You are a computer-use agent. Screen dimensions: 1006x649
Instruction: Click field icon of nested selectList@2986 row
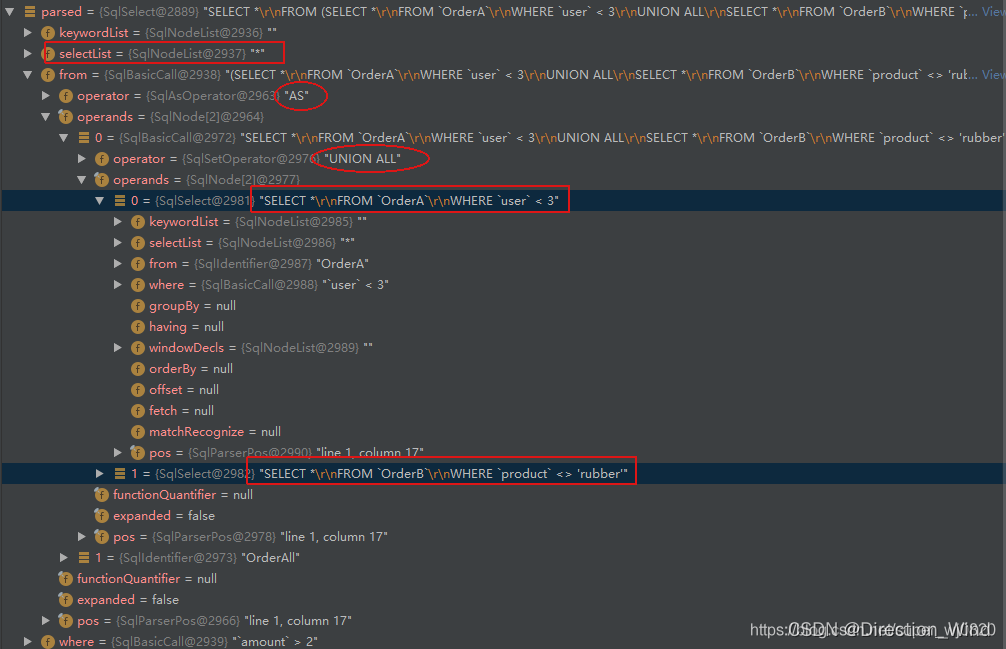(x=137, y=243)
